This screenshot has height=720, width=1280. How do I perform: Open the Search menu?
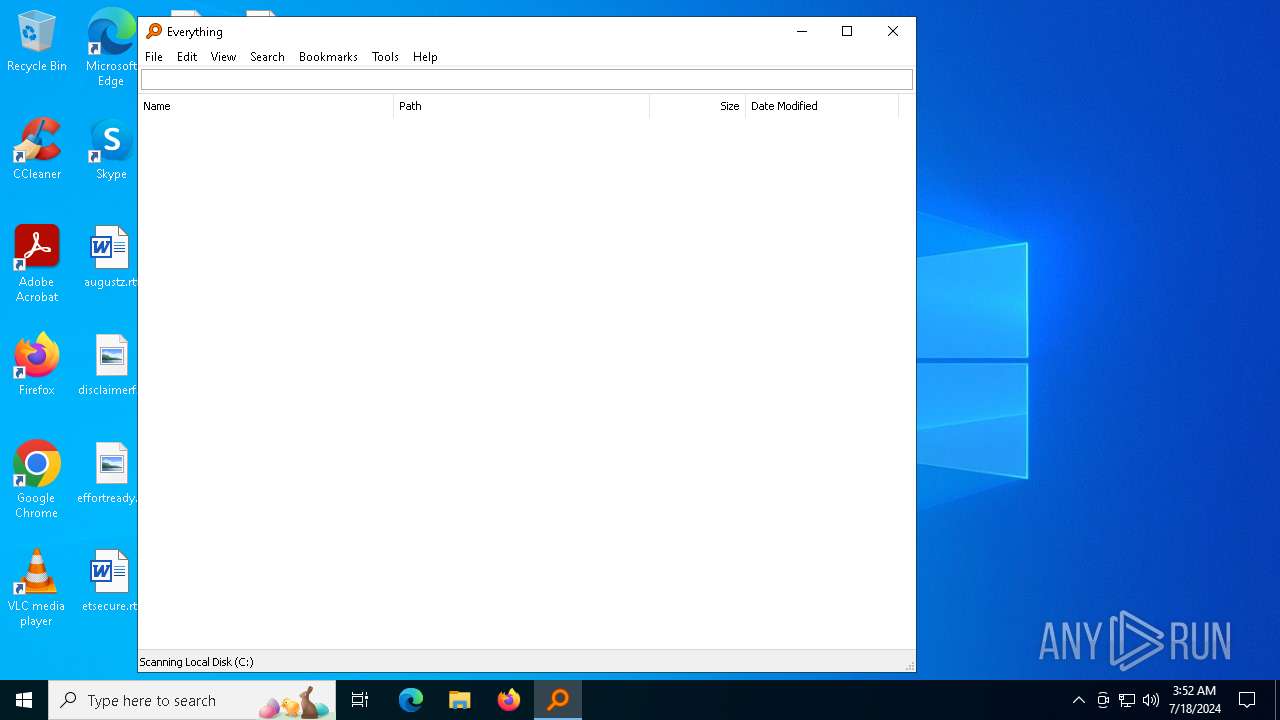click(267, 57)
